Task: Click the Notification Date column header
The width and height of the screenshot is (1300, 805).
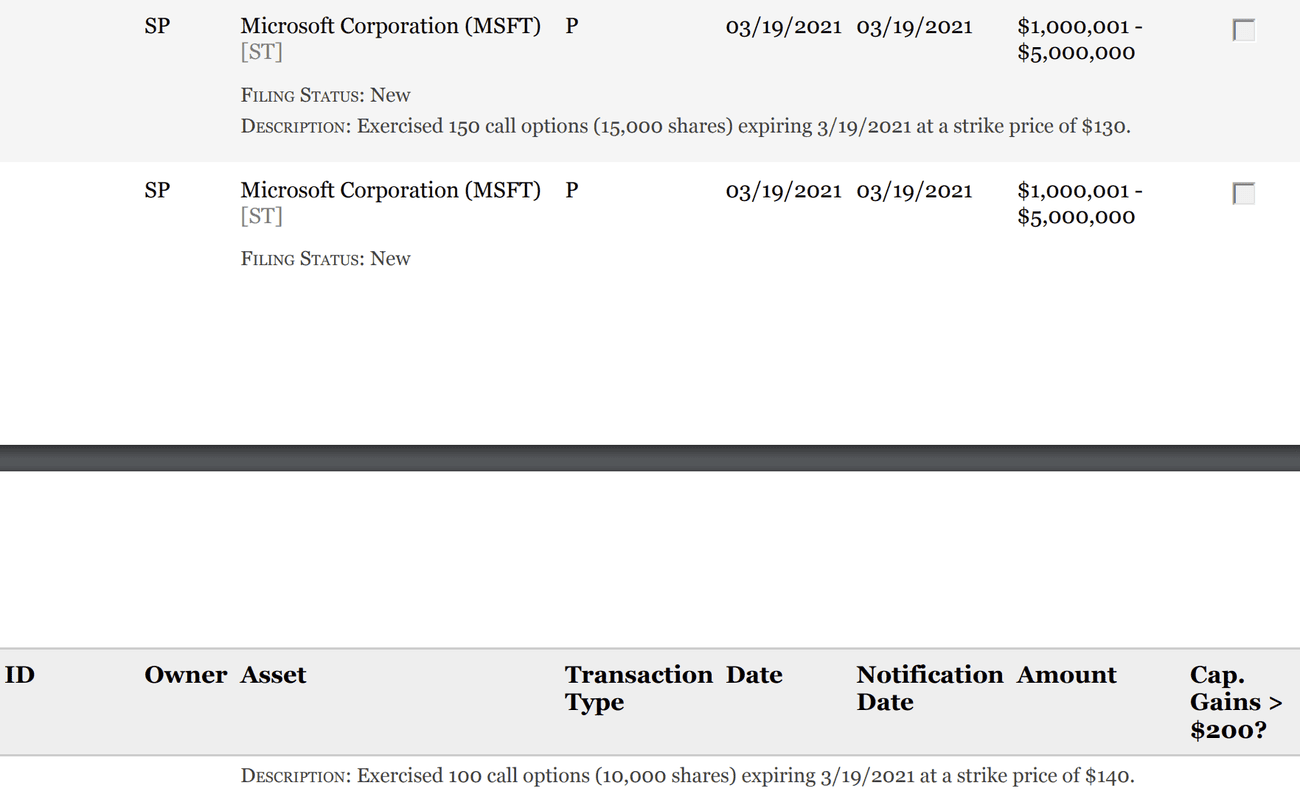Action: point(929,688)
